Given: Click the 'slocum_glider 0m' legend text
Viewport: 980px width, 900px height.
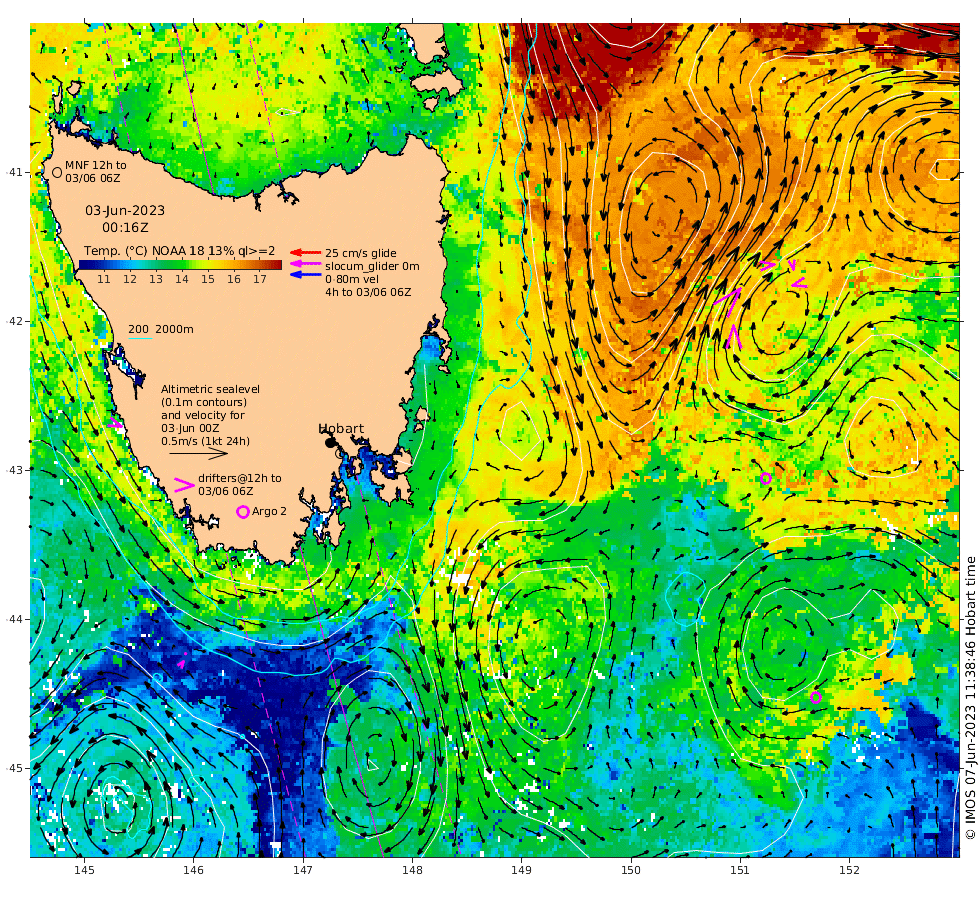Looking at the screenshot, I should pos(372,266).
